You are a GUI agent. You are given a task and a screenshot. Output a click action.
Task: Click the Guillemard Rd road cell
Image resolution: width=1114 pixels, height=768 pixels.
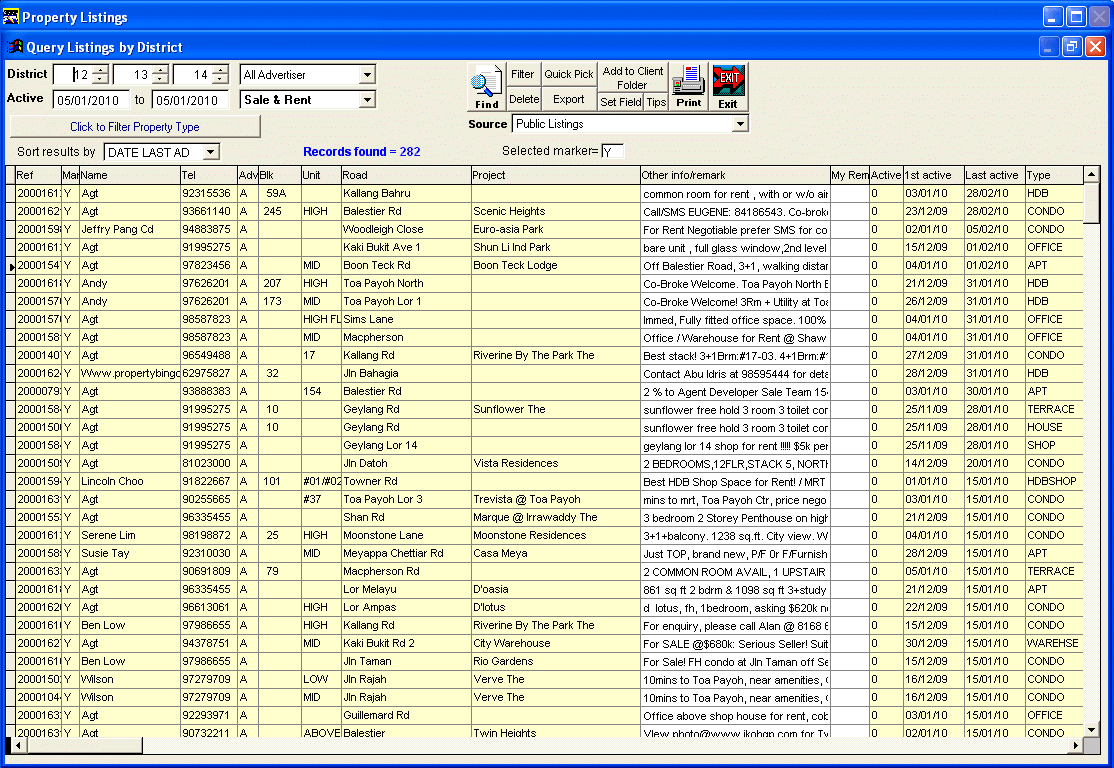click(406, 715)
